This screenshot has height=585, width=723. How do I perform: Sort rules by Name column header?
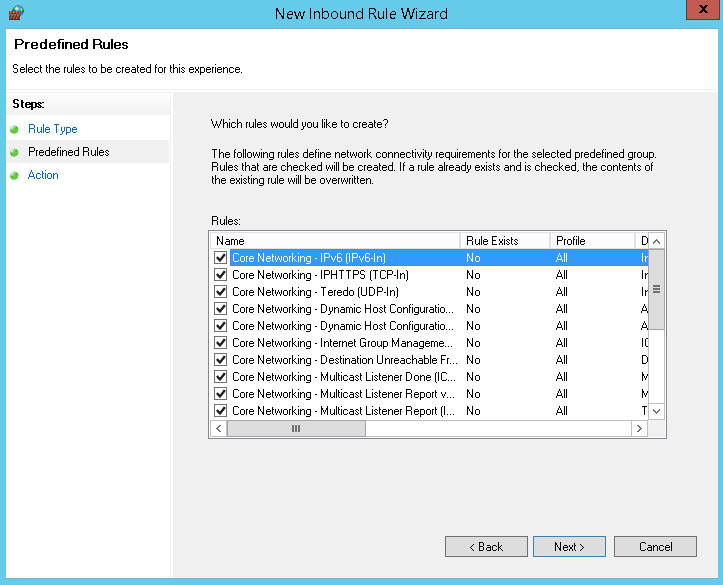335,241
